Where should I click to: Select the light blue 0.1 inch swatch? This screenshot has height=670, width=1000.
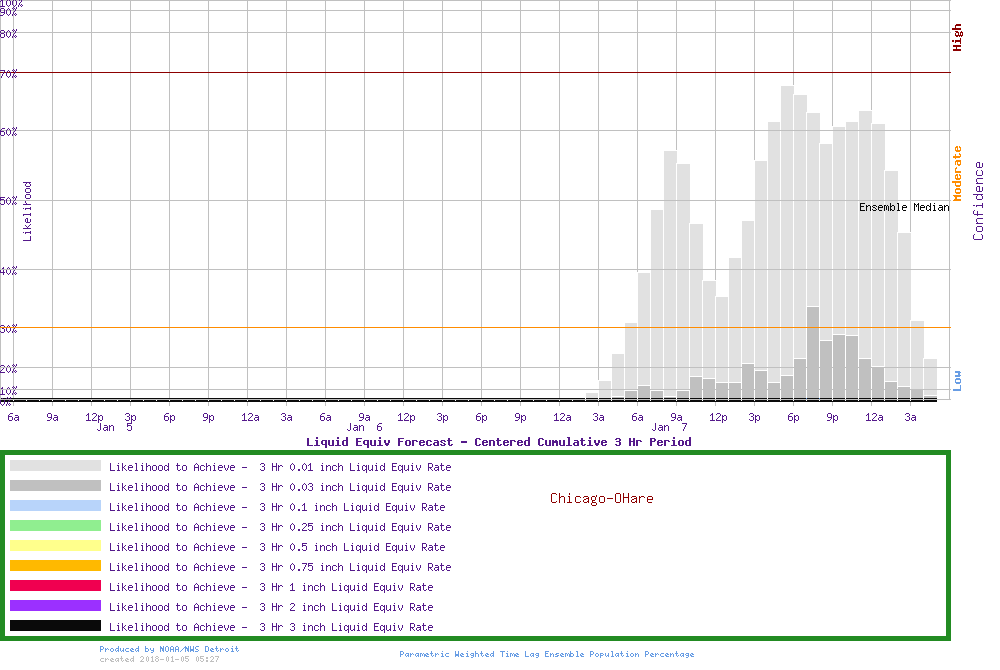(55, 506)
